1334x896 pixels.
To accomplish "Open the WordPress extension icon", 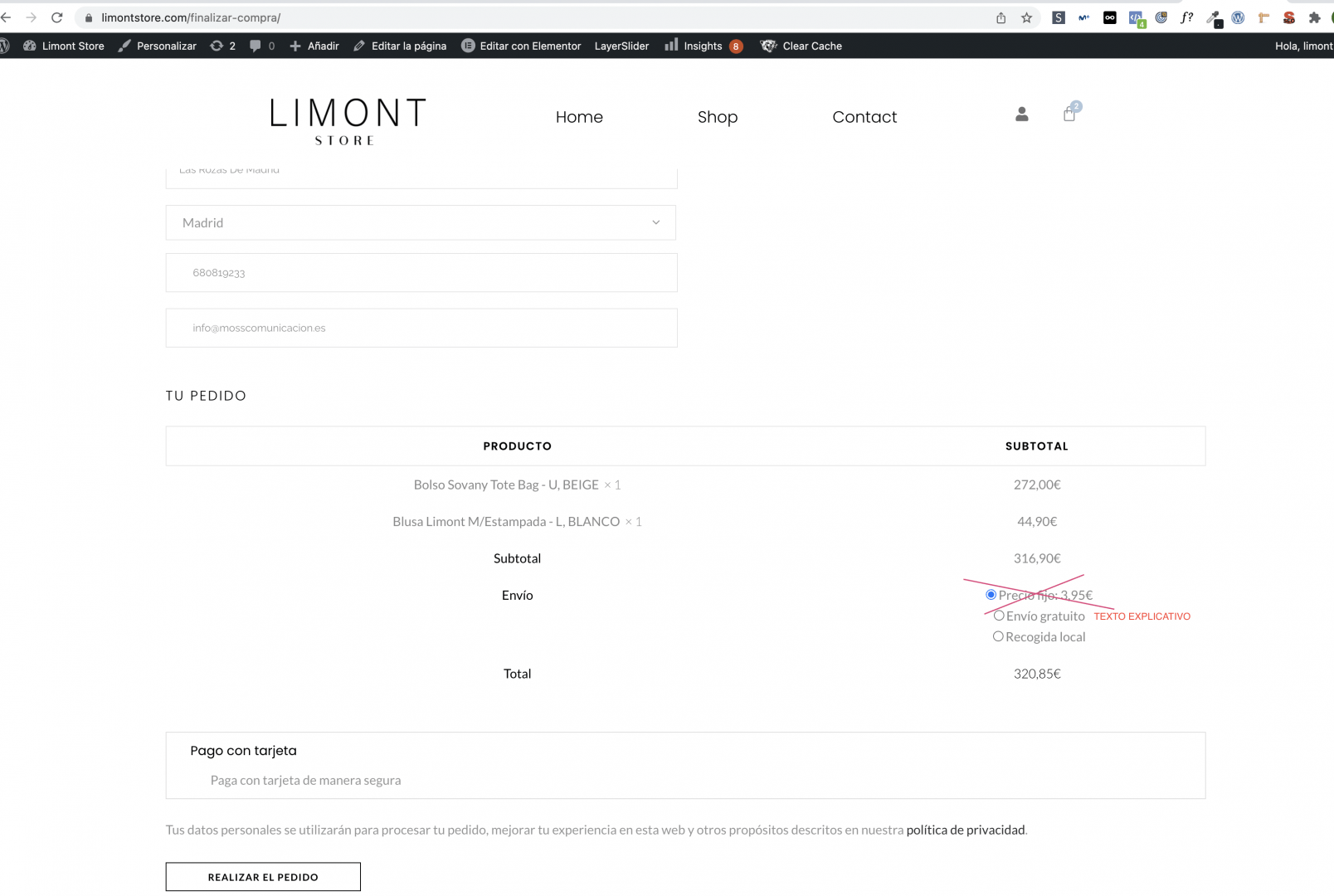I will (1238, 17).
